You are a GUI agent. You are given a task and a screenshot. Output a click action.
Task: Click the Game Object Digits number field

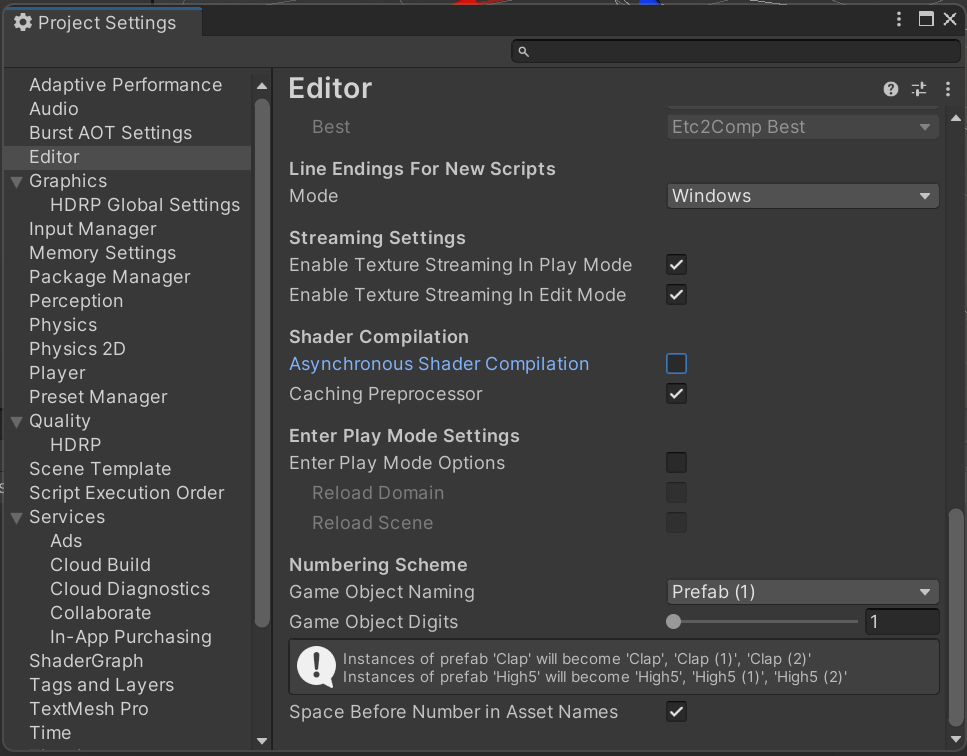click(x=902, y=622)
